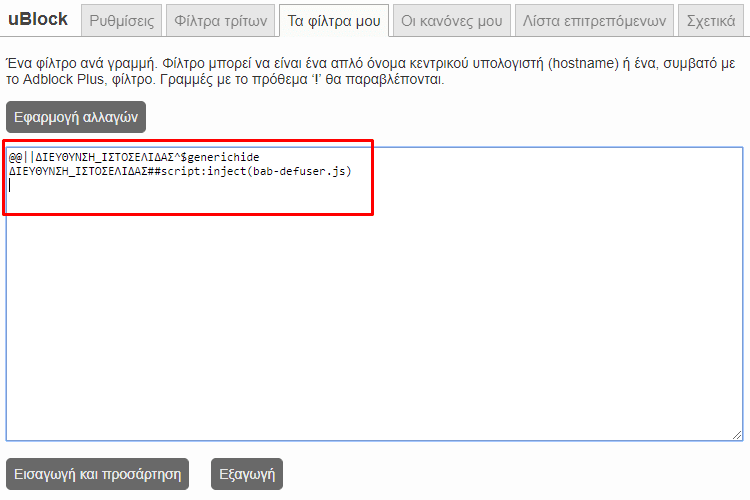Click the script:inject(bab-defuser.js) filter line
Viewport: 750px width, 500px height.
tap(180, 171)
